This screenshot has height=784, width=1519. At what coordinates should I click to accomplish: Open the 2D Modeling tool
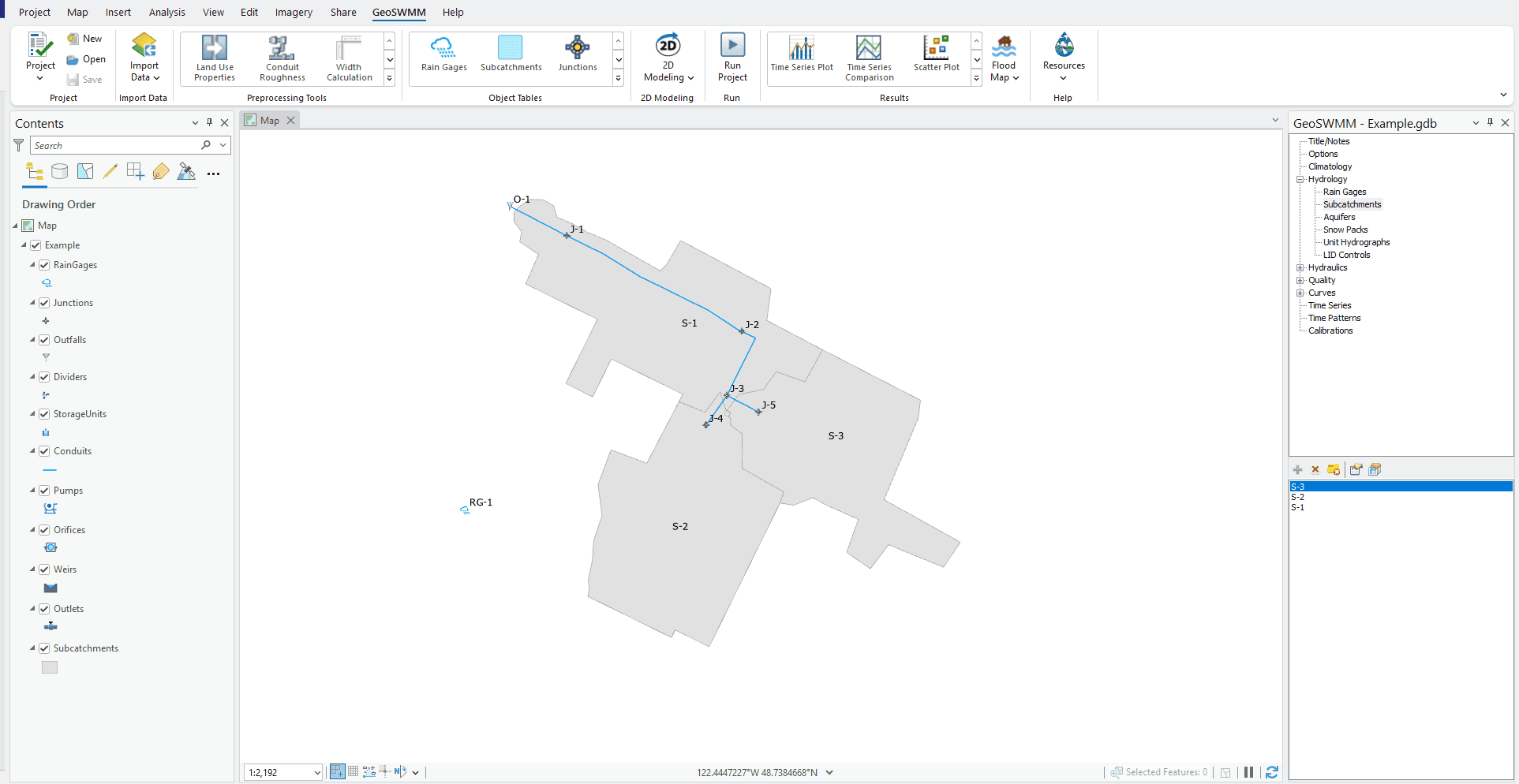pos(668,57)
